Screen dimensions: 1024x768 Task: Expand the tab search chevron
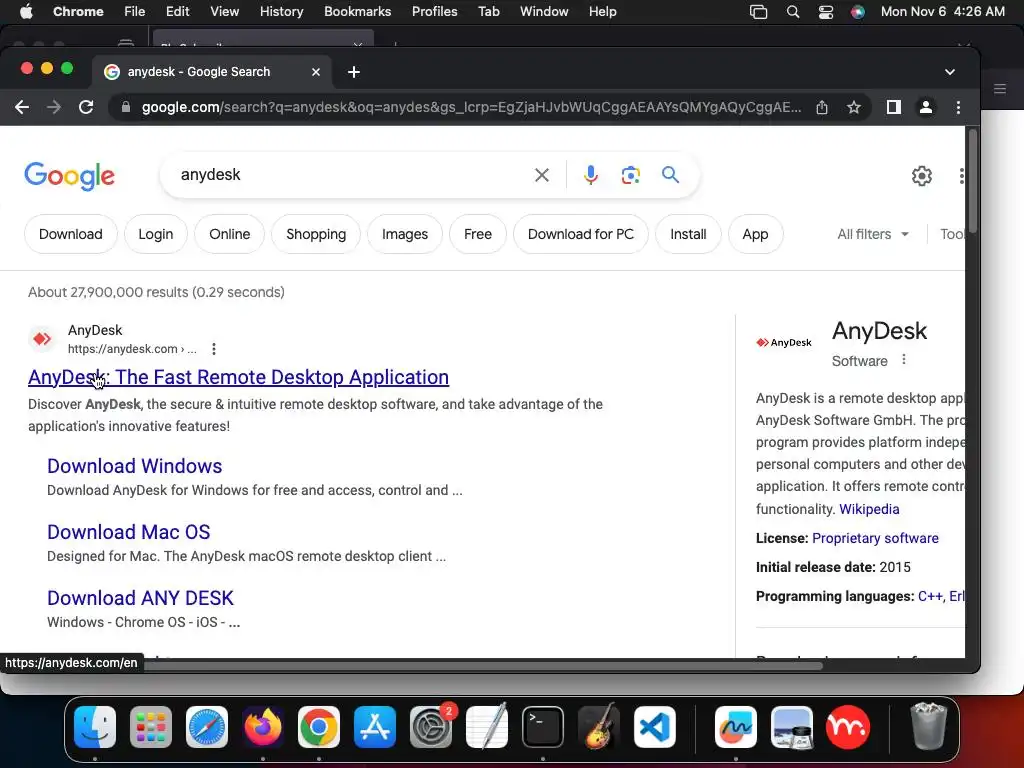click(950, 72)
